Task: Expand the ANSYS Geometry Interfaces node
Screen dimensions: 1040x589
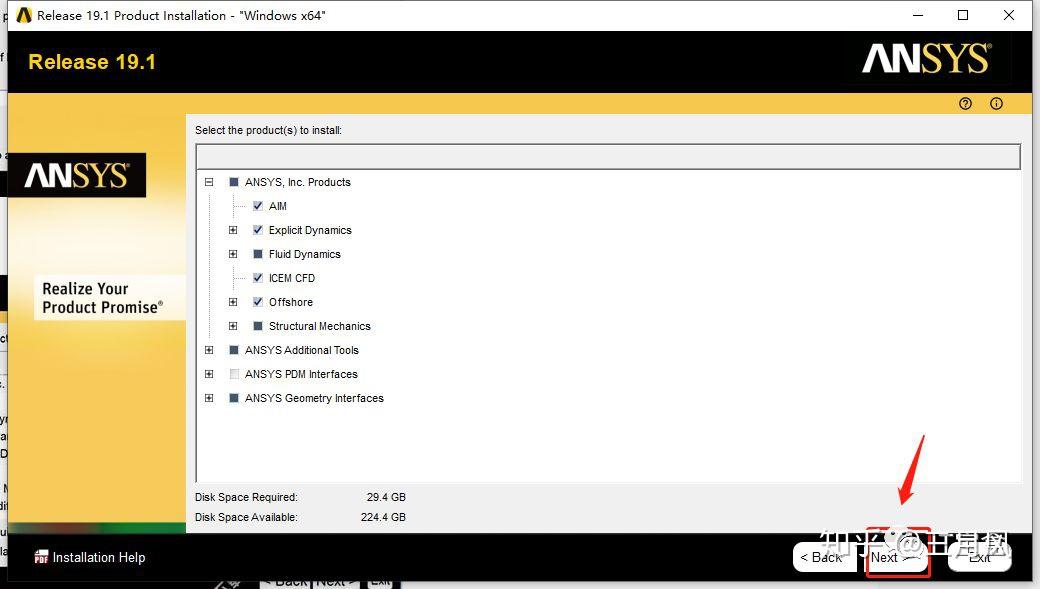Action: [x=208, y=398]
